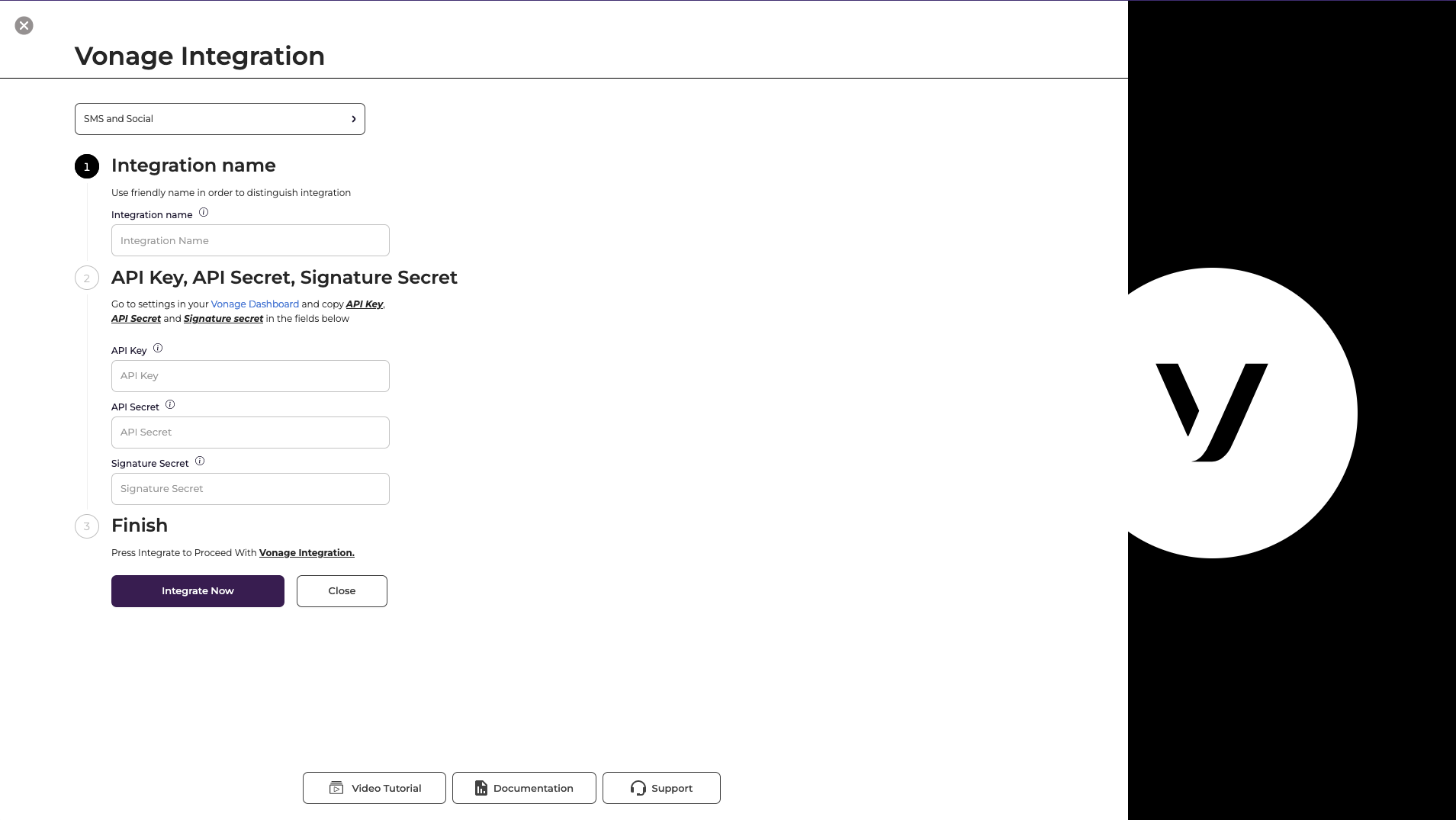
Task: Click the API Secret info icon
Action: pos(170,405)
